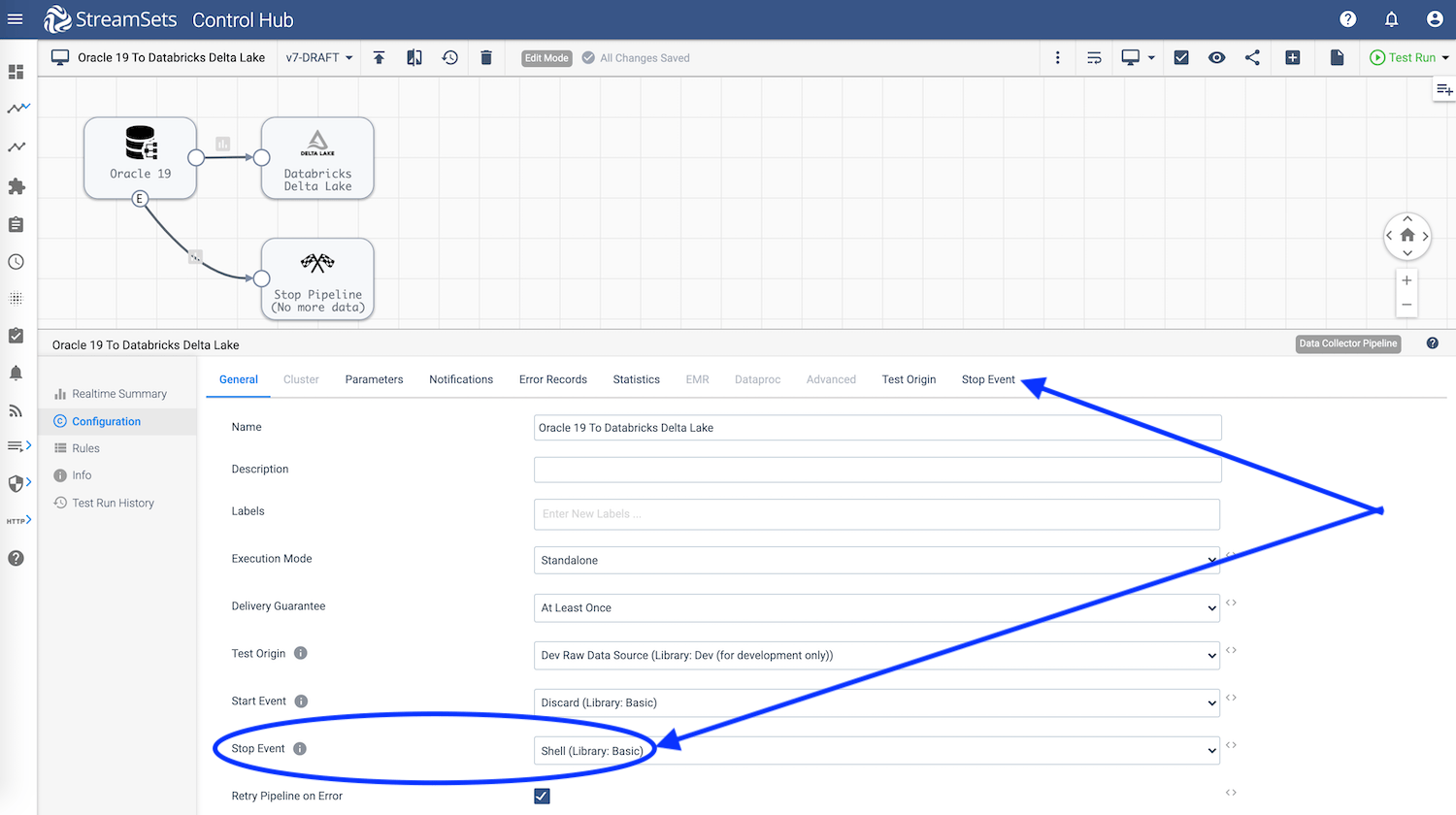Open the help question mark icon in header
The image size is (1456, 815).
click(x=1347, y=19)
